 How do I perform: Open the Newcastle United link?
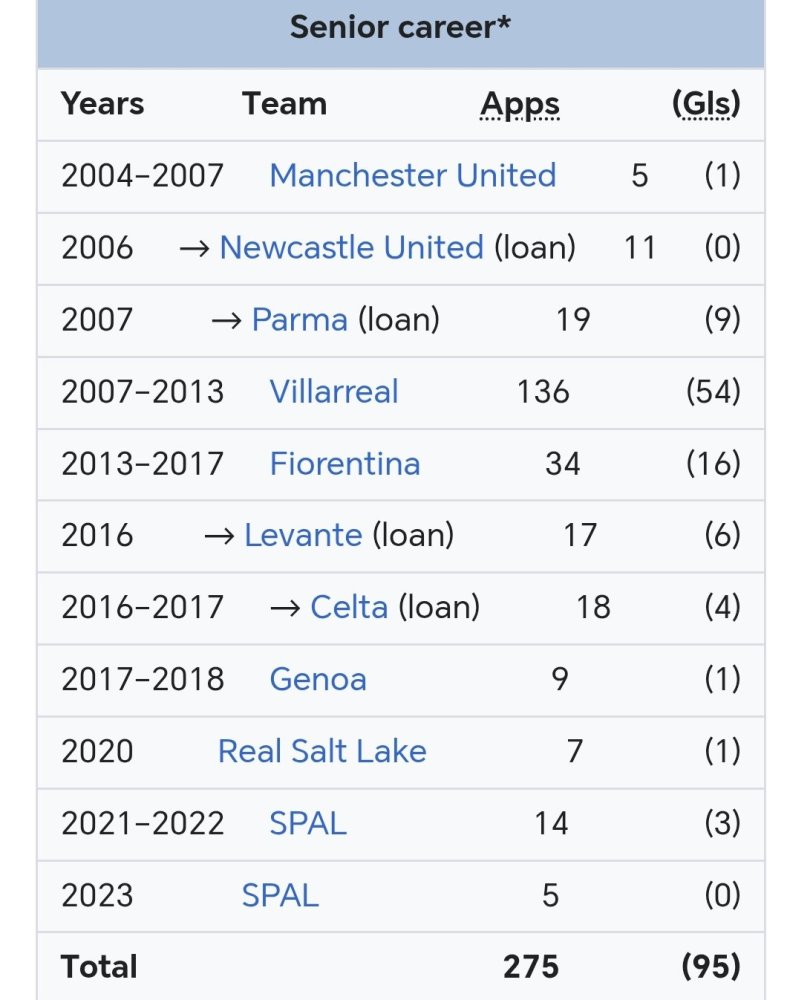coord(351,247)
